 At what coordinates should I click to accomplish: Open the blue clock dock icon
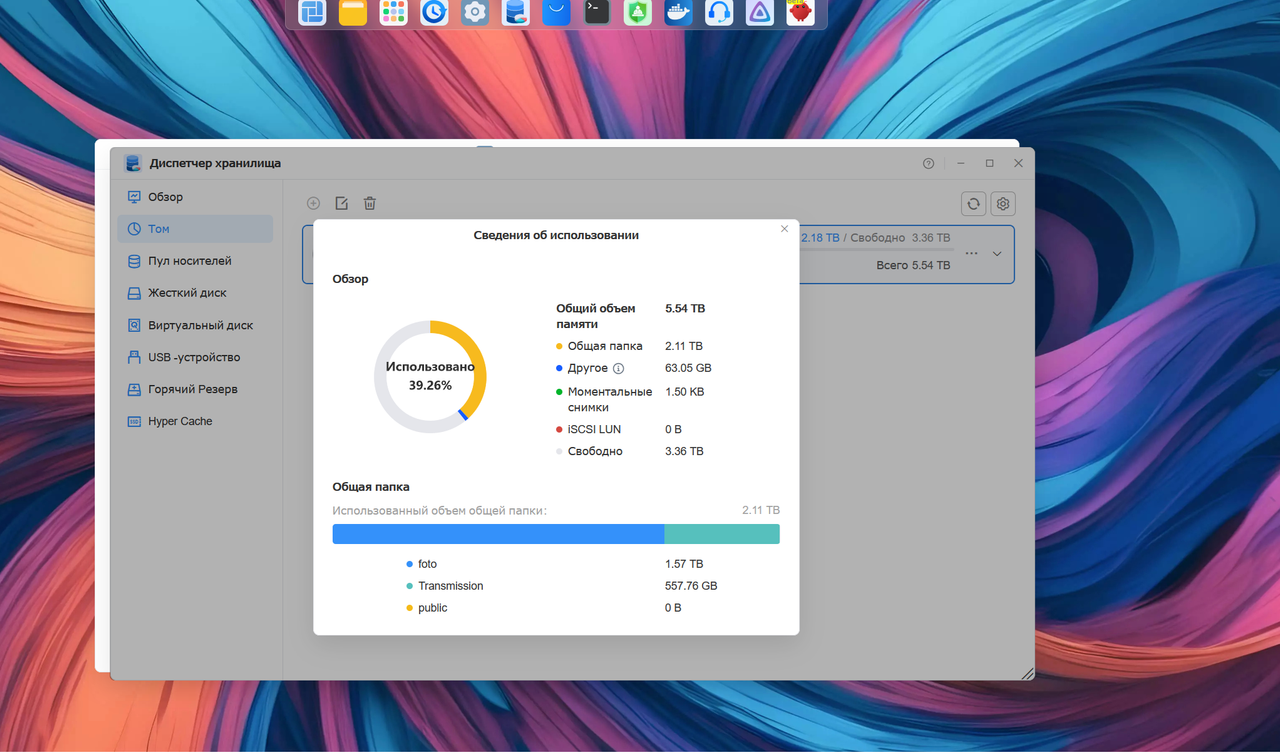coord(434,12)
